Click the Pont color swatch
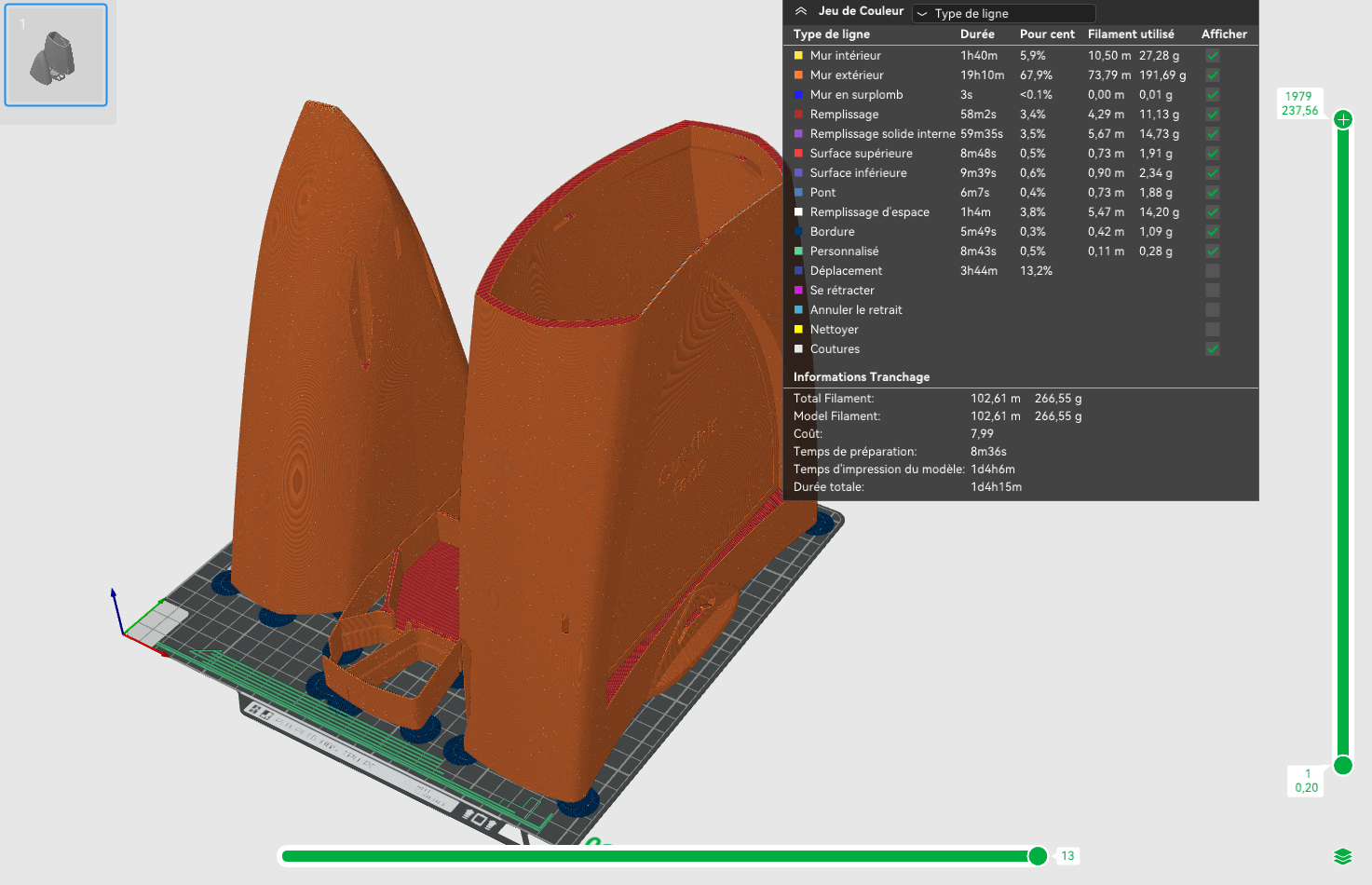 [x=798, y=193]
